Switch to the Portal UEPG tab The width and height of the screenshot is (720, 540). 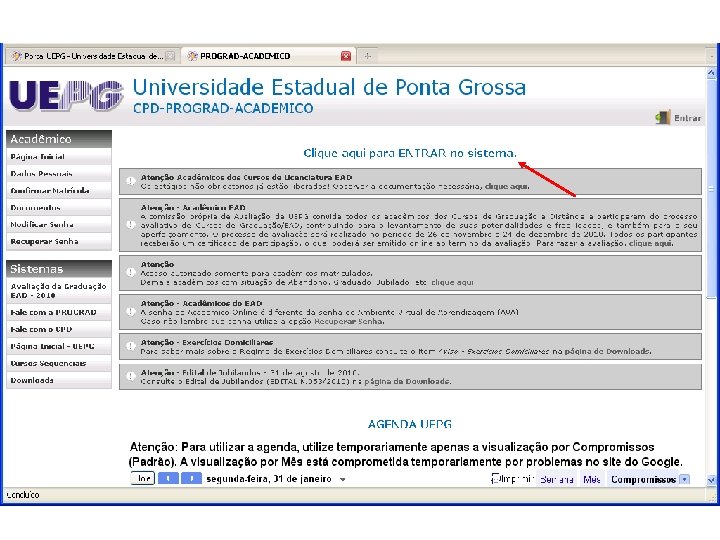click(93, 56)
